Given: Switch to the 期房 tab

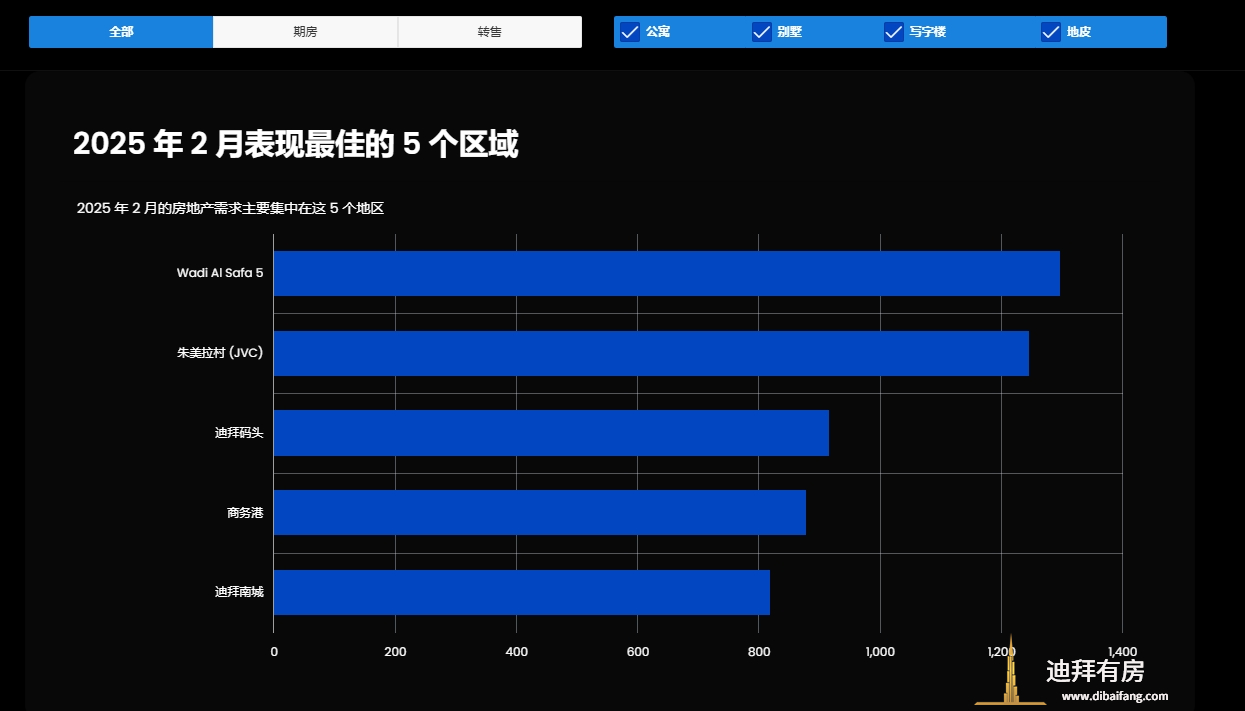Looking at the screenshot, I should click(x=305, y=32).
